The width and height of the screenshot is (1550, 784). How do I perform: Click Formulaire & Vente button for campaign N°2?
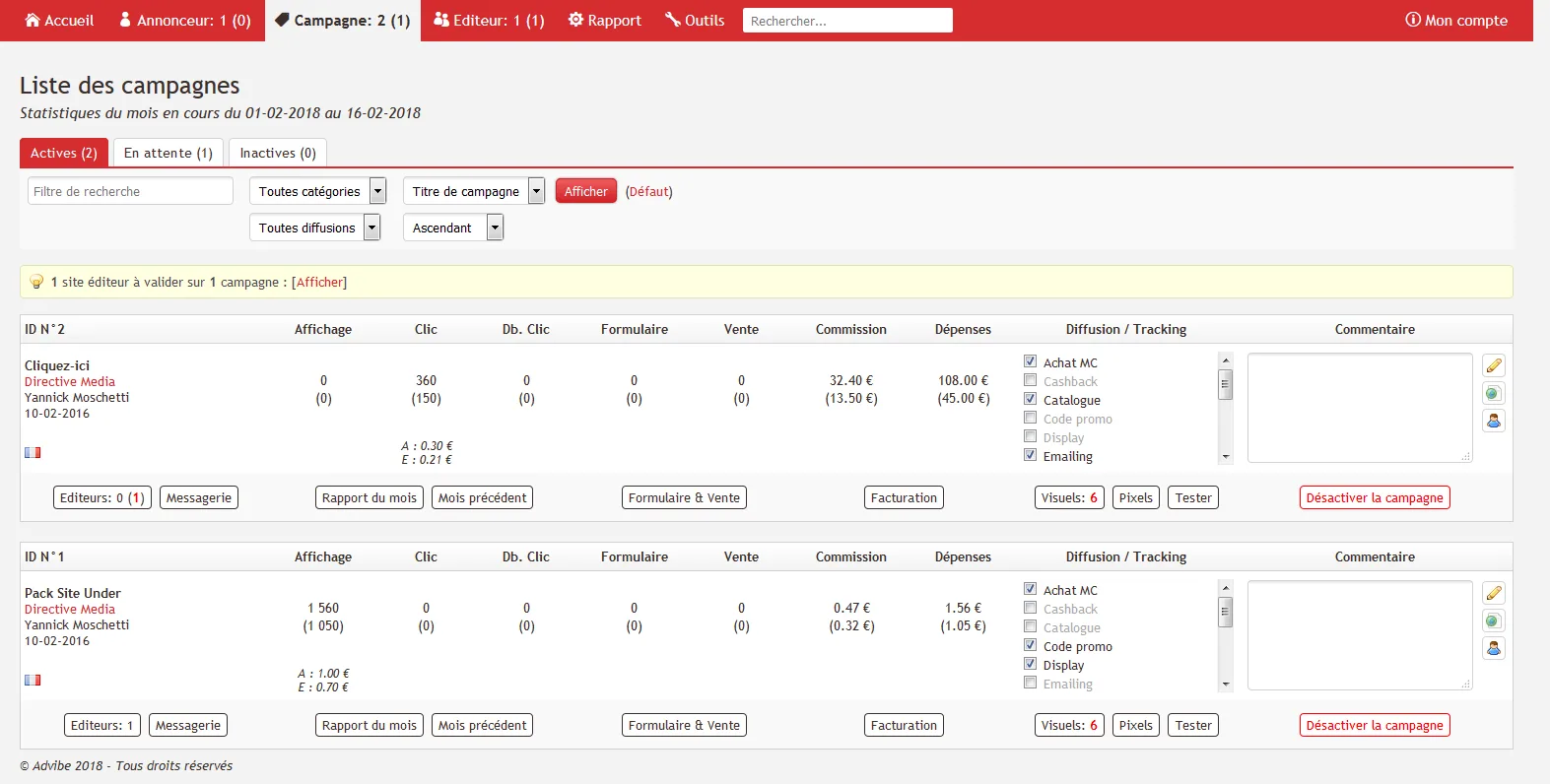684,497
